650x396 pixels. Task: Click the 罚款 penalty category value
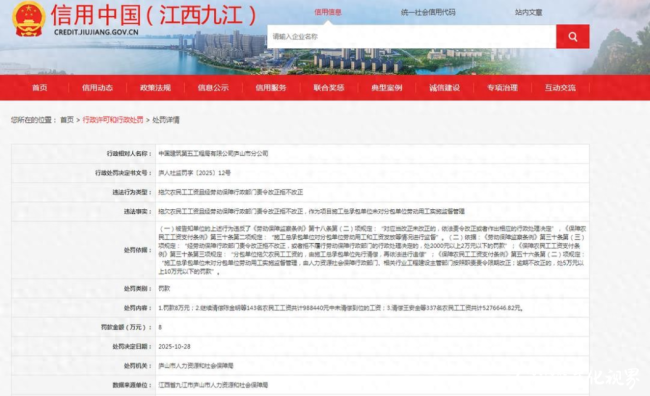pyautogui.click(x=164, y=289)
